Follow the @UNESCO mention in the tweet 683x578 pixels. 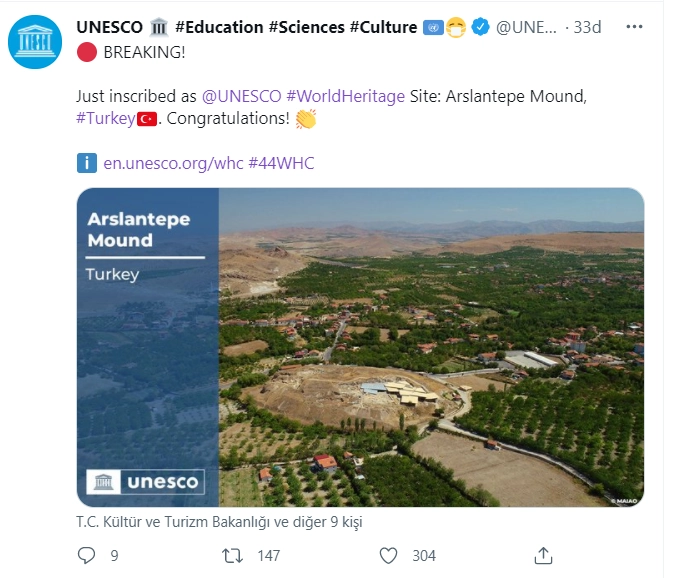click(x=241, y=96)
